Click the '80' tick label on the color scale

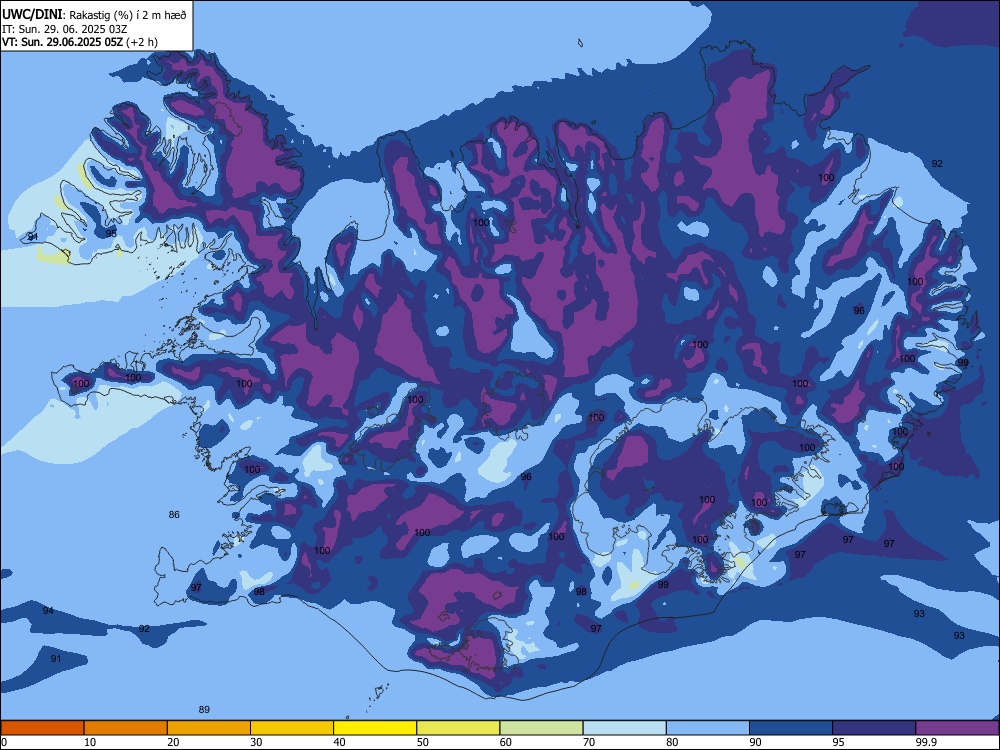click(x=672, y=742)
